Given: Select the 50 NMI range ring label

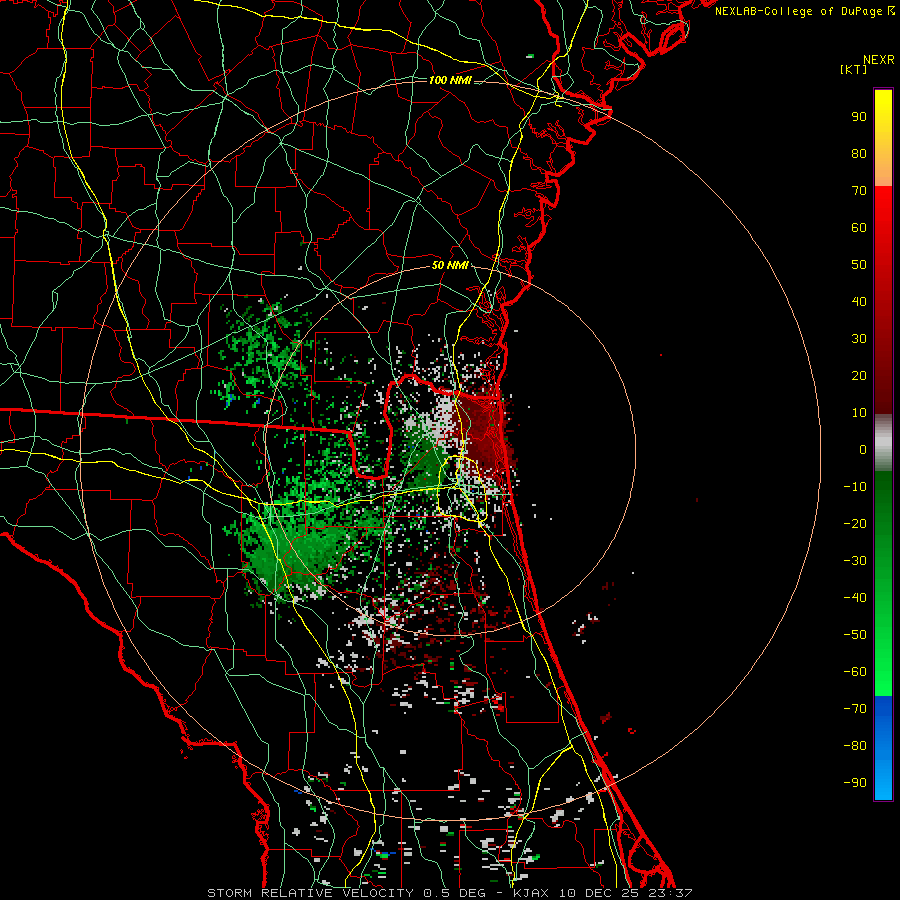Looking at the screenshot, I should 450,265.
